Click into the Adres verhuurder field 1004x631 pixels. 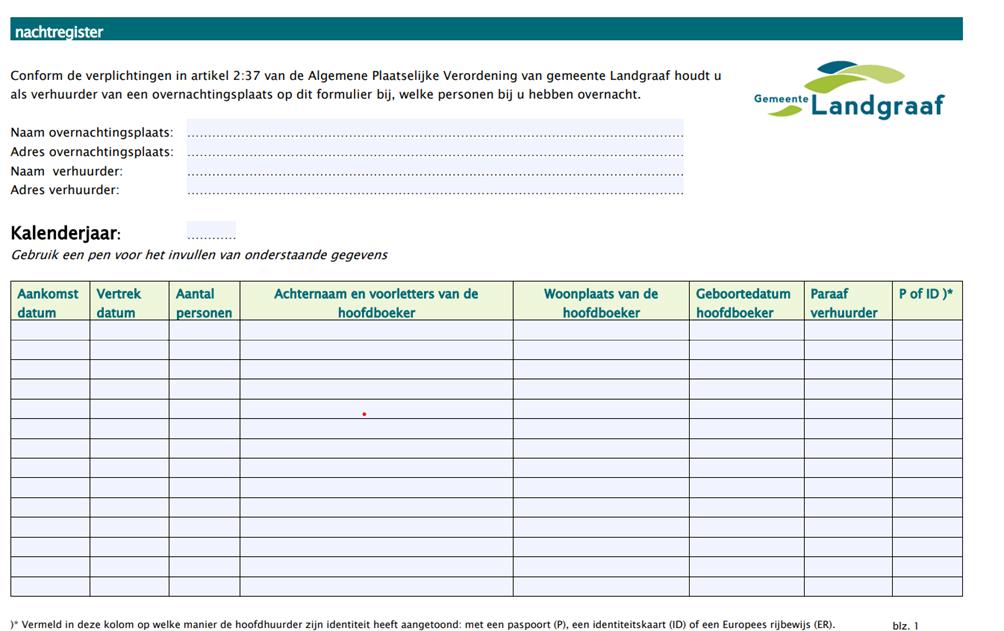pyautogui.click(x=434, y=190)
